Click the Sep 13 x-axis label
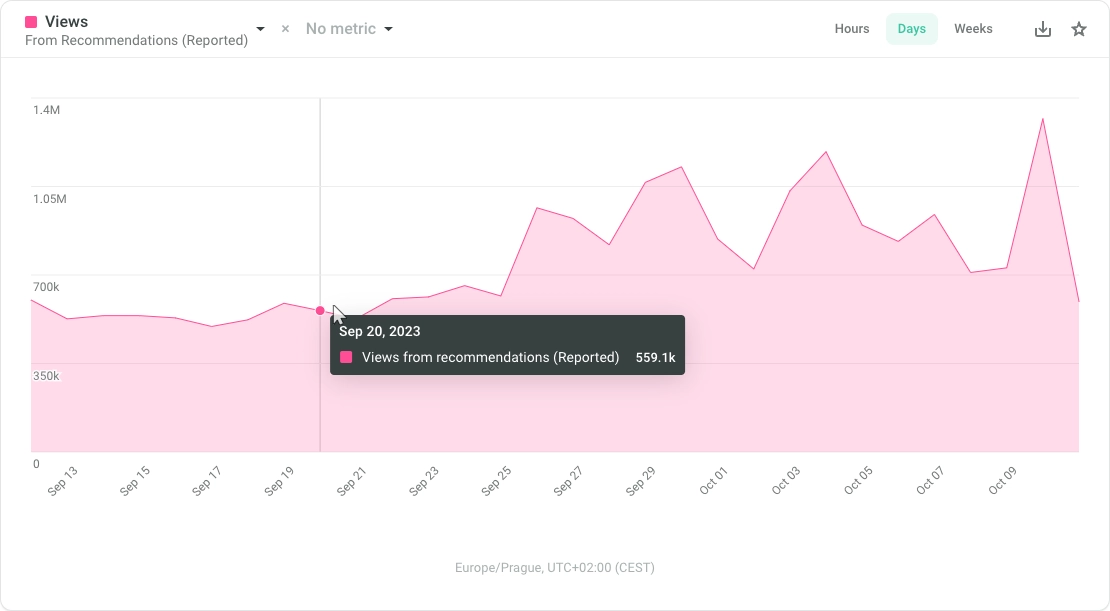This screenshot has width=1110, height=611. point(62,481)
